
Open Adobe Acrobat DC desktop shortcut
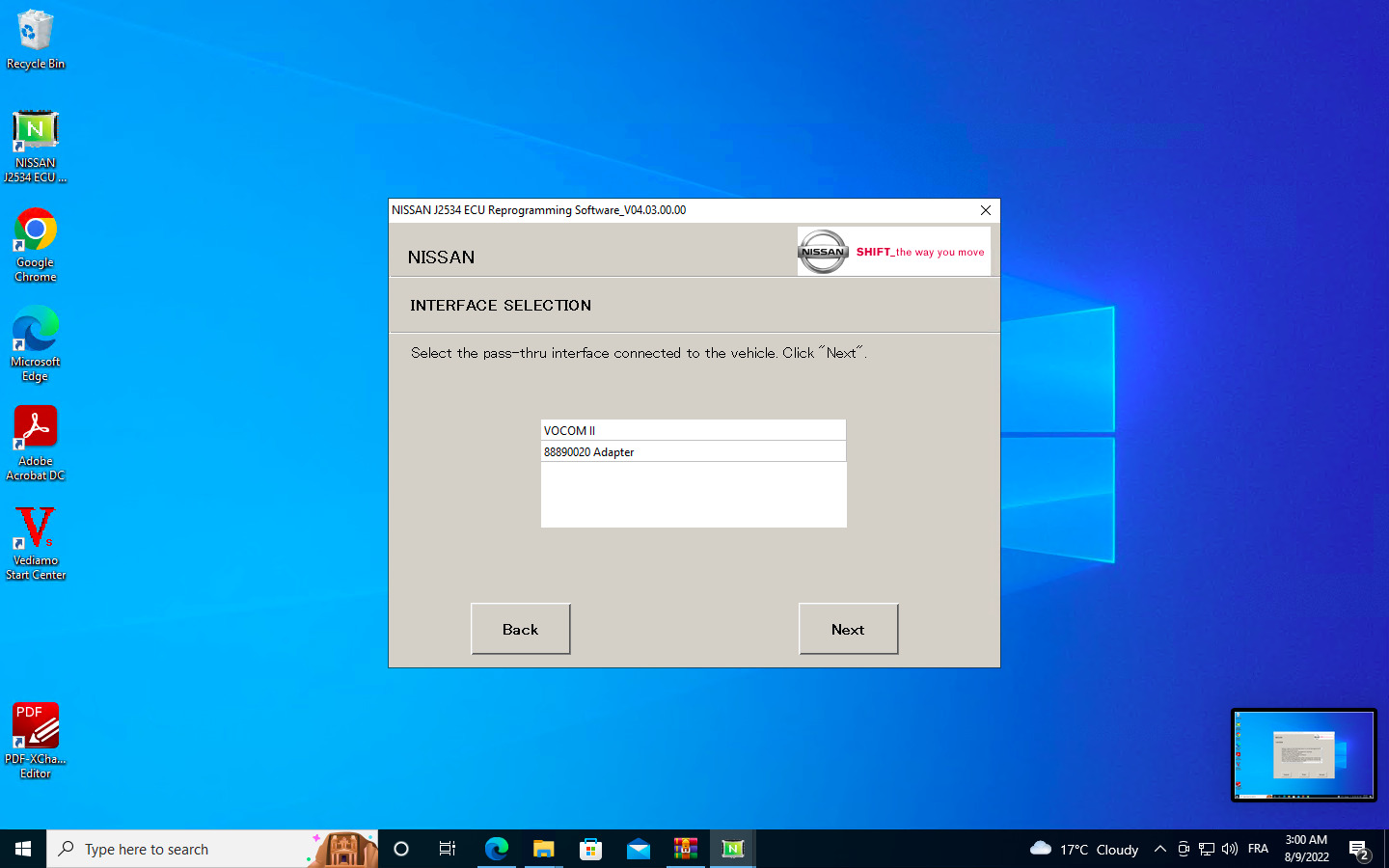point(36,444)
